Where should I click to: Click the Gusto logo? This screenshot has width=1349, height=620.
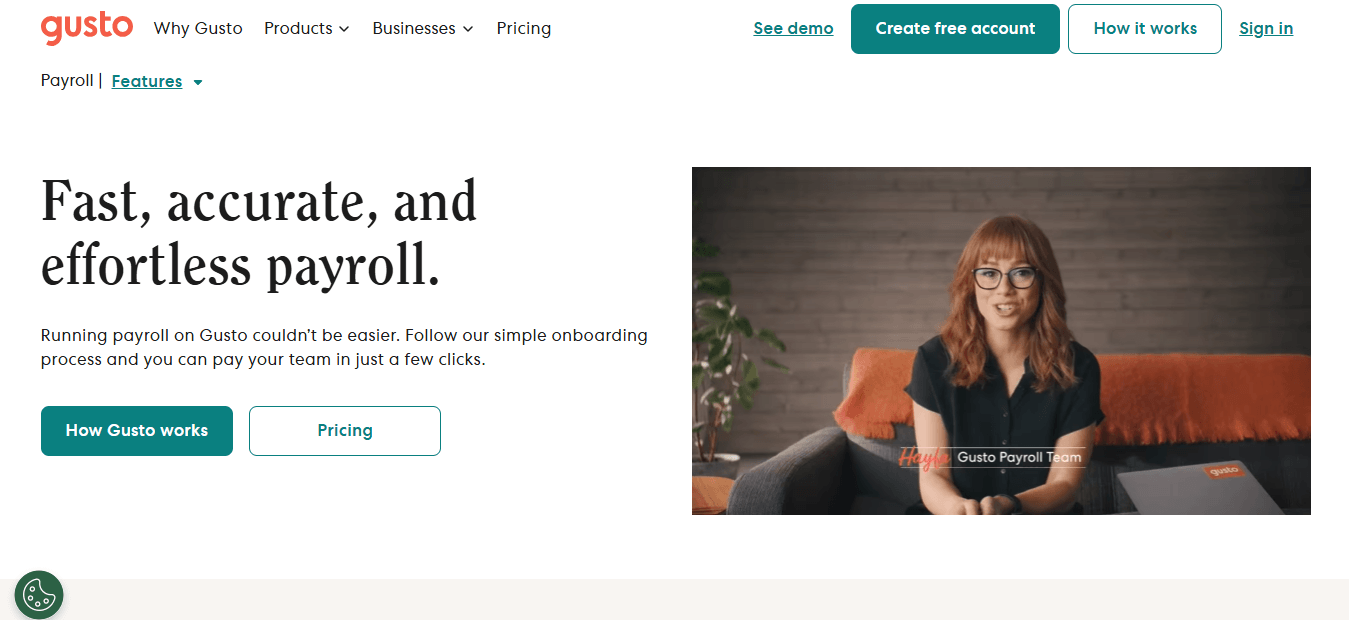[87, 28]
